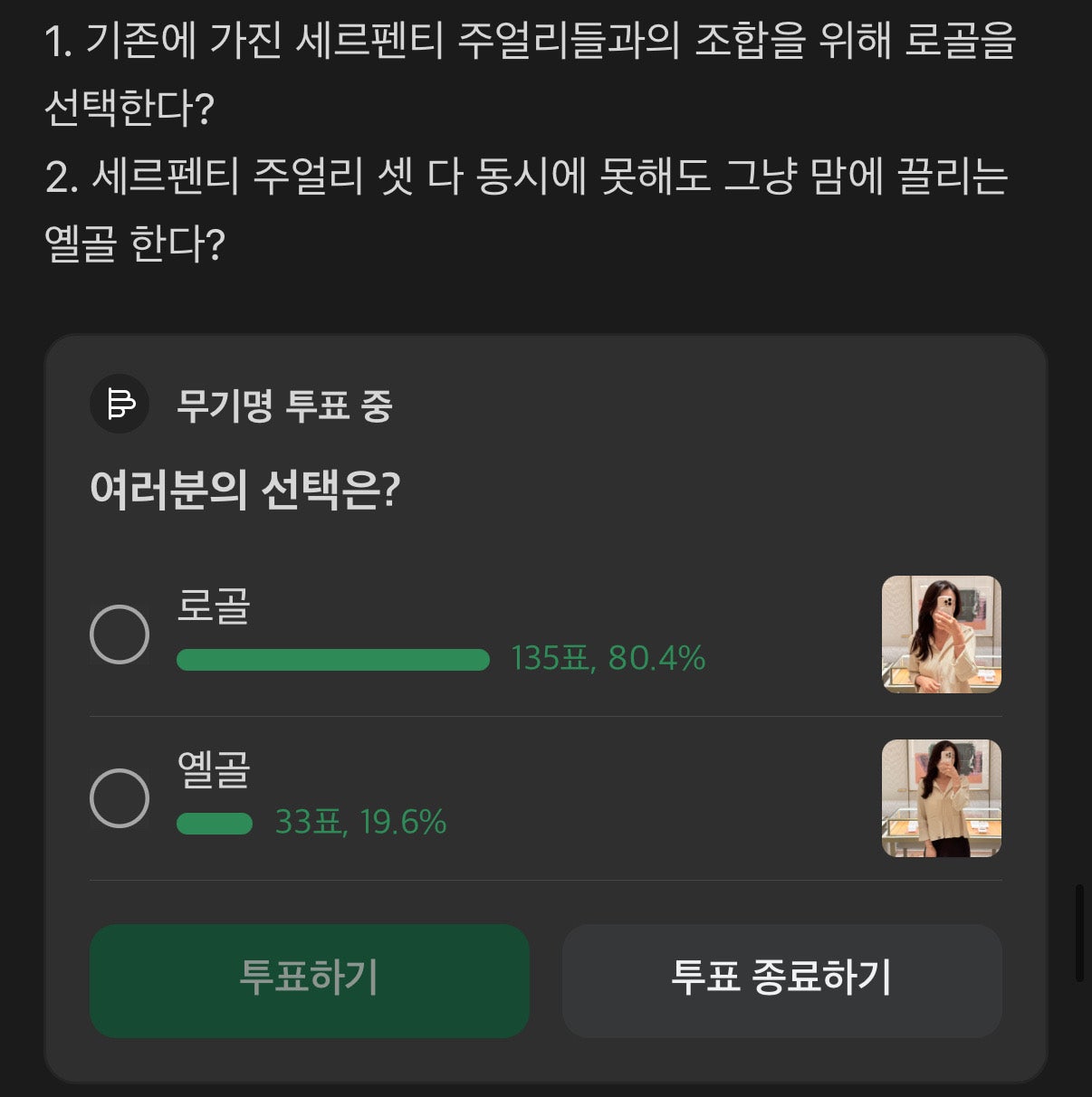Click the 무기명 투표 중 header text
This screenshot has height=1097, width=1092.
tap(284, 405)
